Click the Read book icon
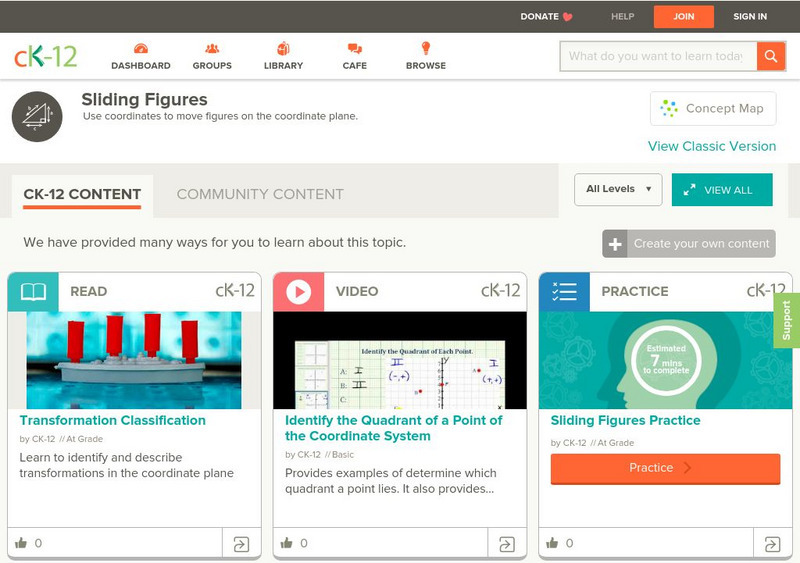800x563 pixels. tap(33, 292)
